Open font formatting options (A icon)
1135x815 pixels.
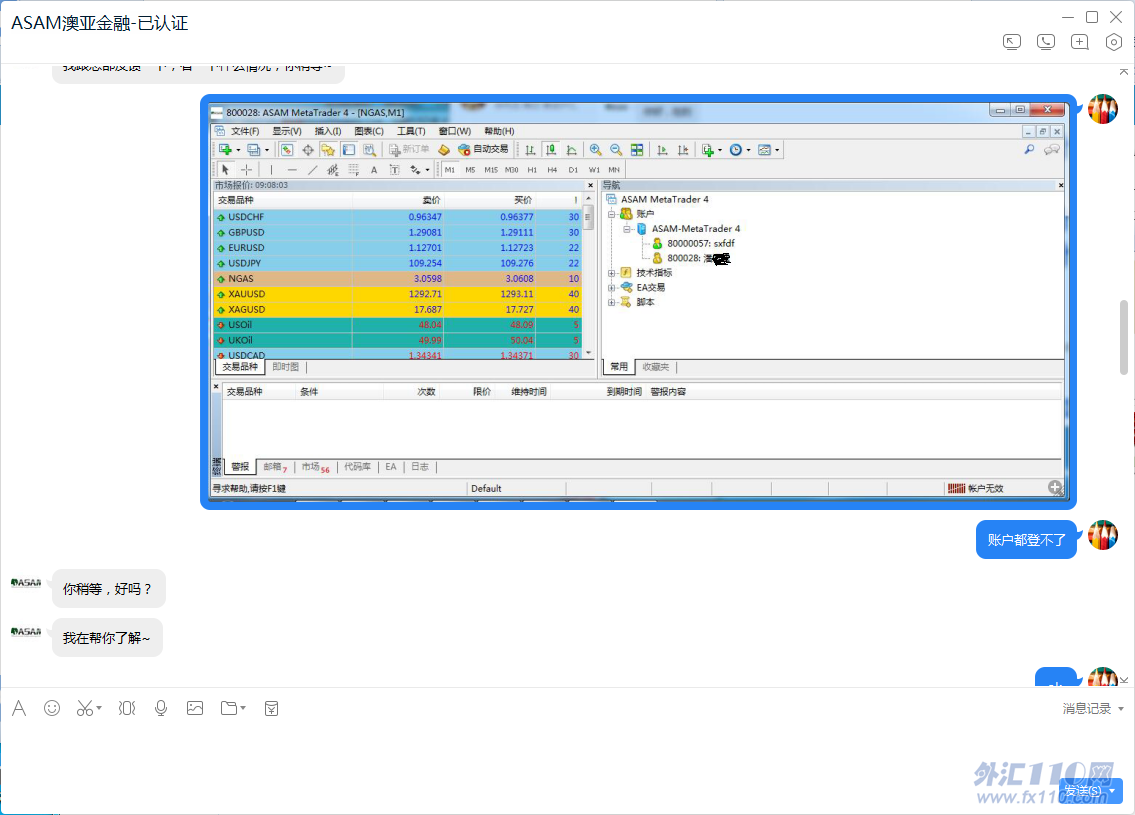pos(20,708)
